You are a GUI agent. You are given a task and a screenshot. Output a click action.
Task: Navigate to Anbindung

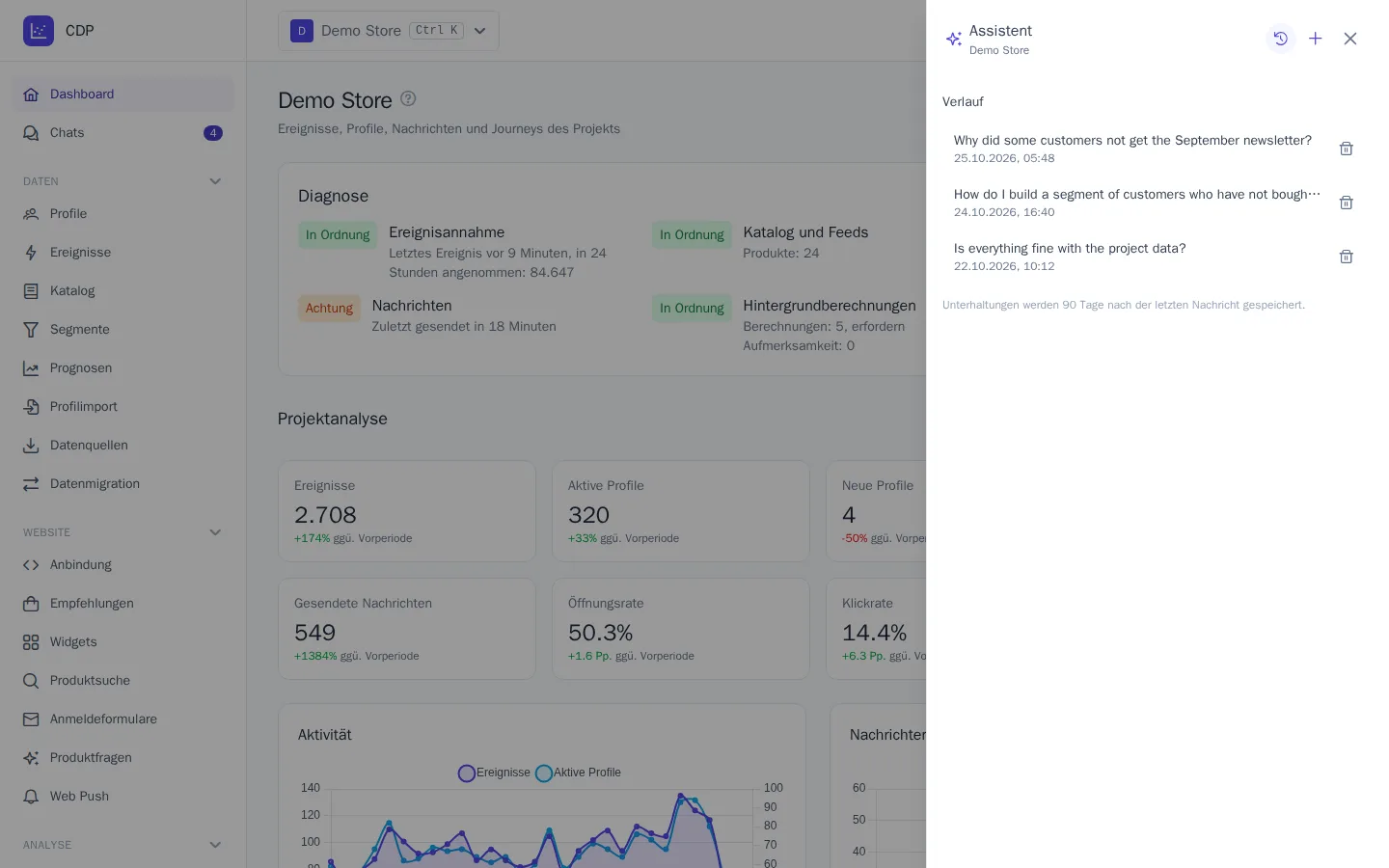[x=123, y=565]
